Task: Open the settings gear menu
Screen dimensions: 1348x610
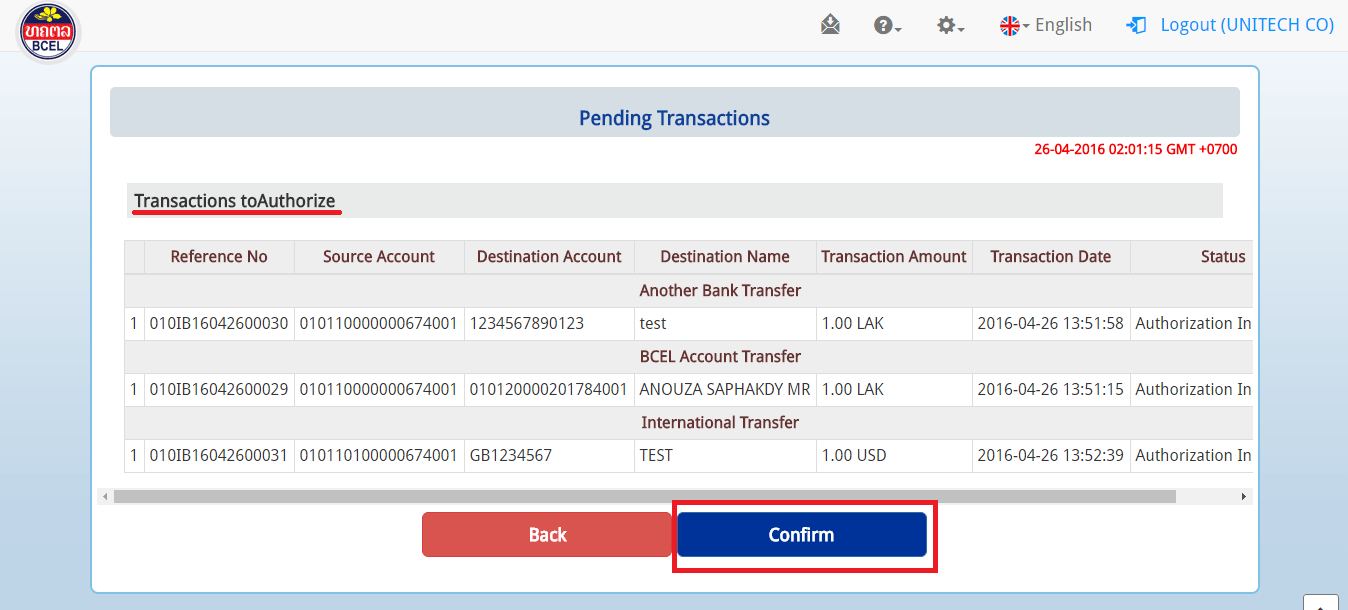Action: pyautogui.click(x=950, y=26)
